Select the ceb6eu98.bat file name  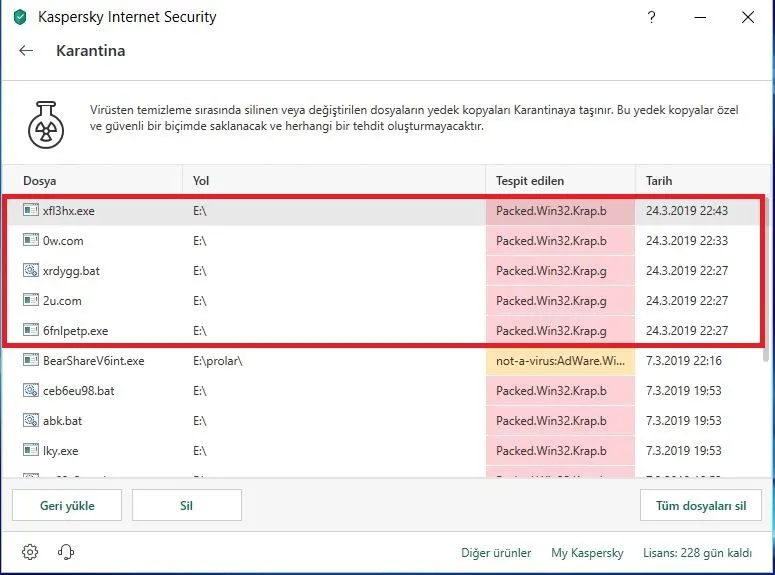click(79, 391)
